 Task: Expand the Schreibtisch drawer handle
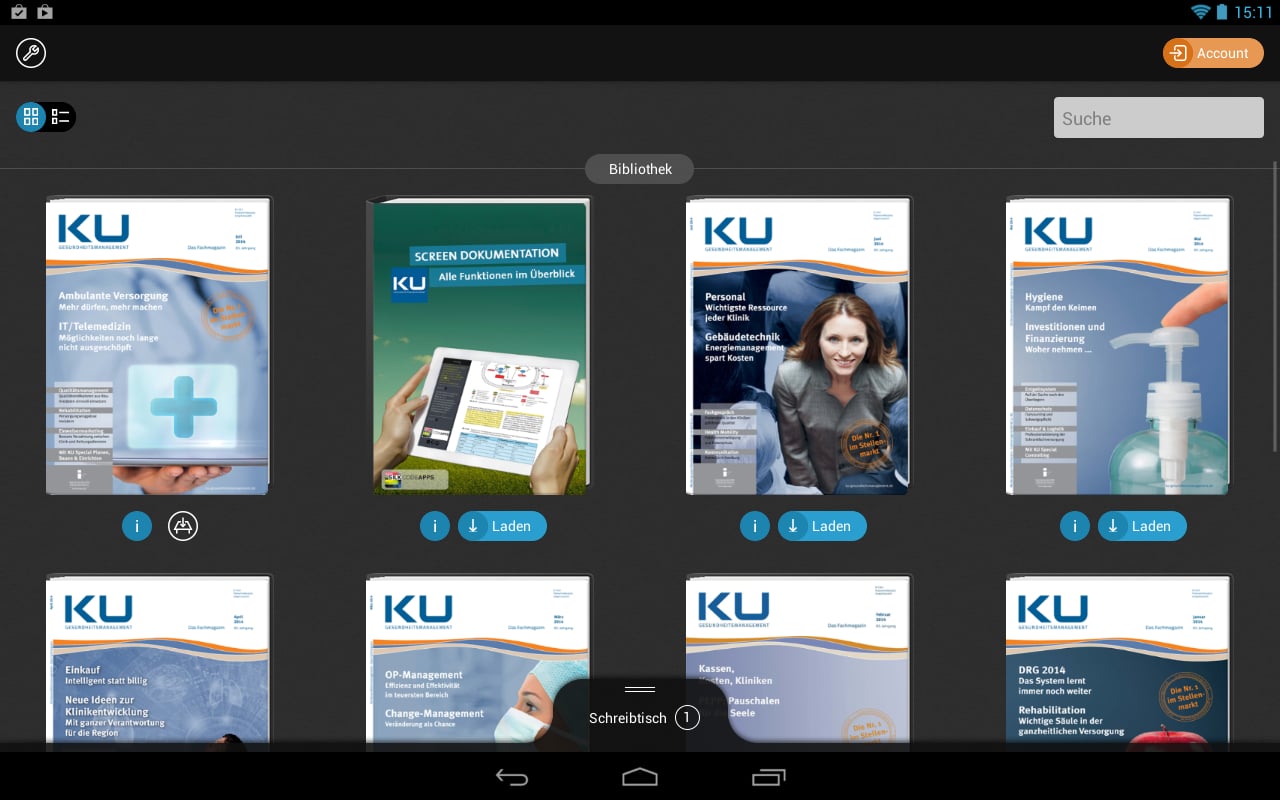click(639, 689)
